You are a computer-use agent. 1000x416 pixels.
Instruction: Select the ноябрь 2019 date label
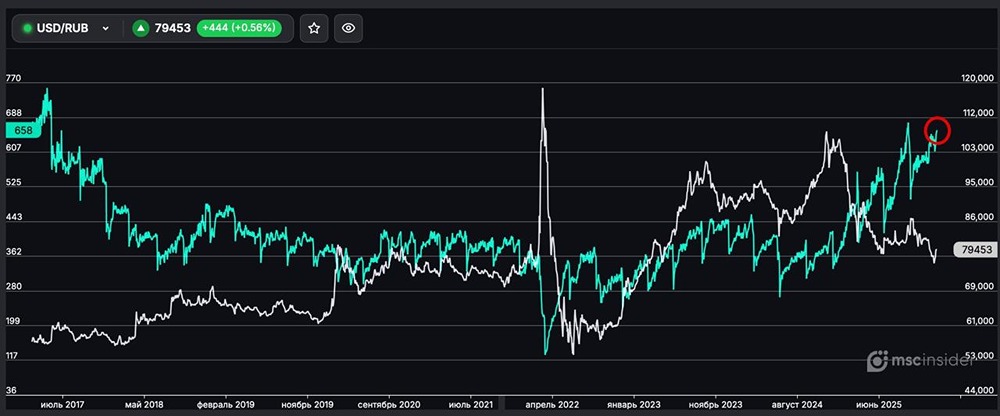pyautogui.click(x=304, y=406)
